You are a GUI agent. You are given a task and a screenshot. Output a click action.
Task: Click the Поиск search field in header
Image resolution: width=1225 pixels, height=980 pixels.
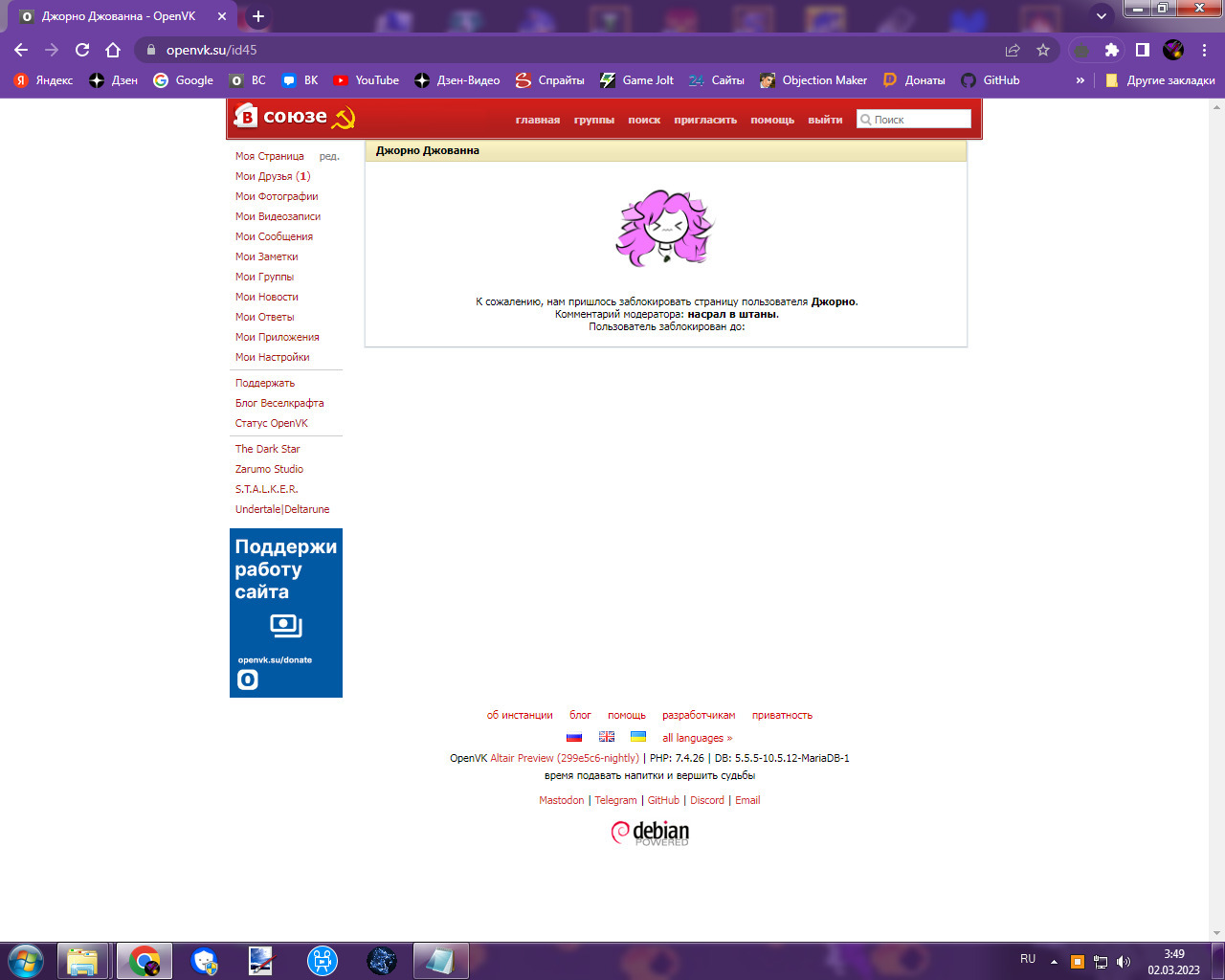click(914, 120)
